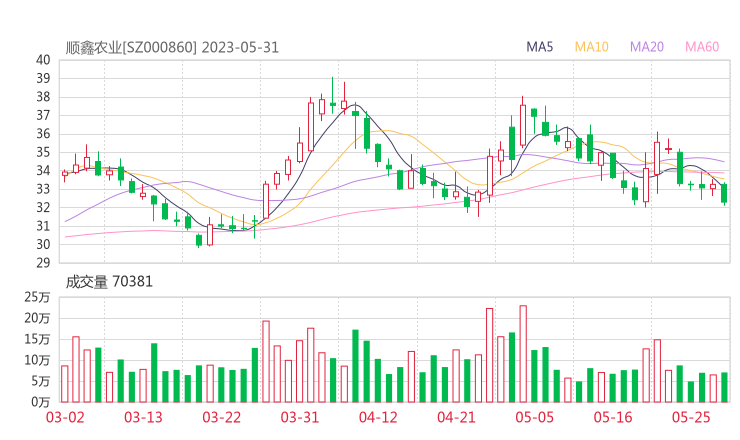Screen dimensions: 740x440
Task: Toggle the MA10 legend label
Action: pos(592,47)
